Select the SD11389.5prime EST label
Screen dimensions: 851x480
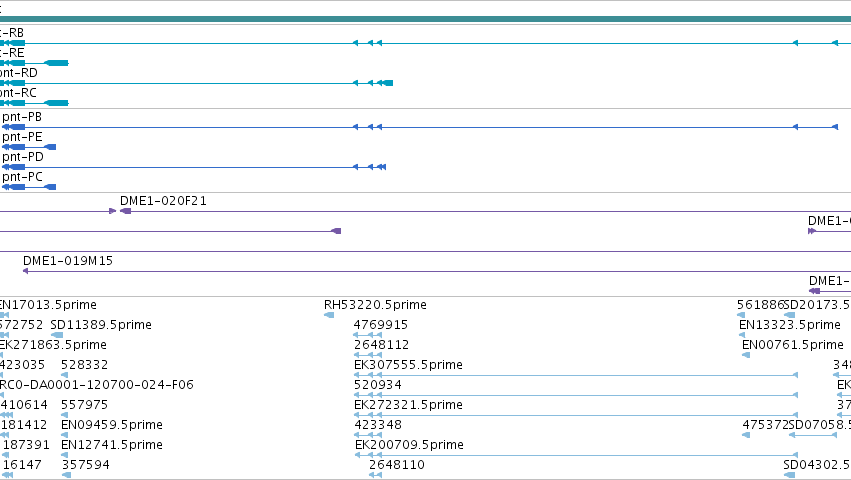click(101, 325)
